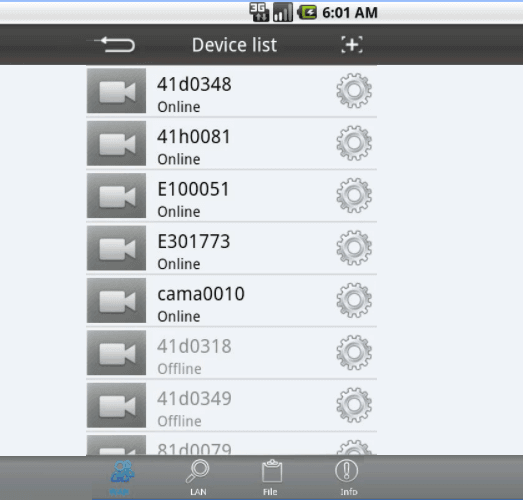Viewport: 523px width, 500px height.
Task: Open device 41h0081 from the list
Action: click(231, 143)
